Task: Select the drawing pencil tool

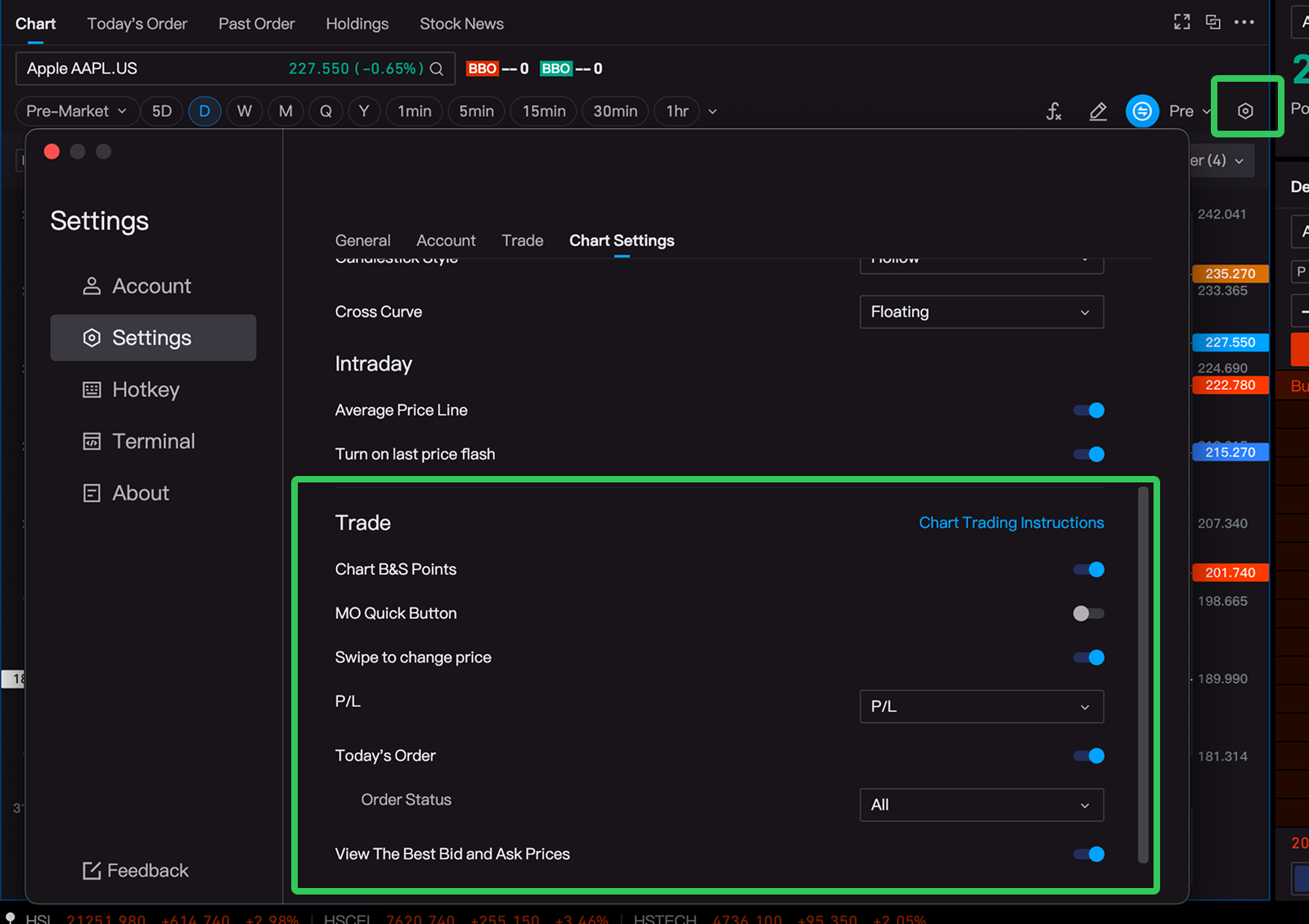Action: tap(1098, 111)
